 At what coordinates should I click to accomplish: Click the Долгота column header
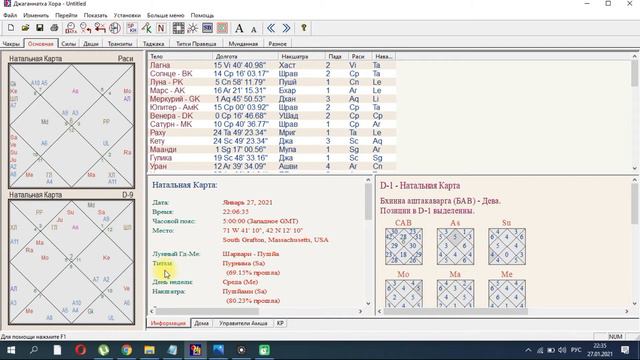pos(245,56)
